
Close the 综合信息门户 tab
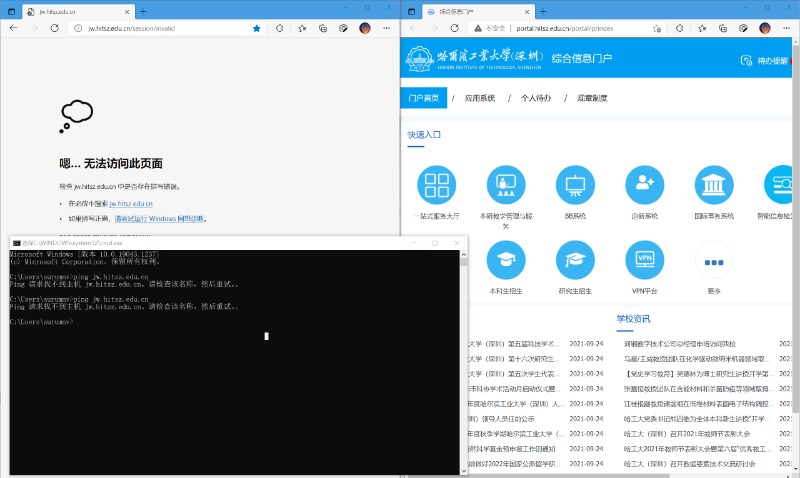(527, 11)
